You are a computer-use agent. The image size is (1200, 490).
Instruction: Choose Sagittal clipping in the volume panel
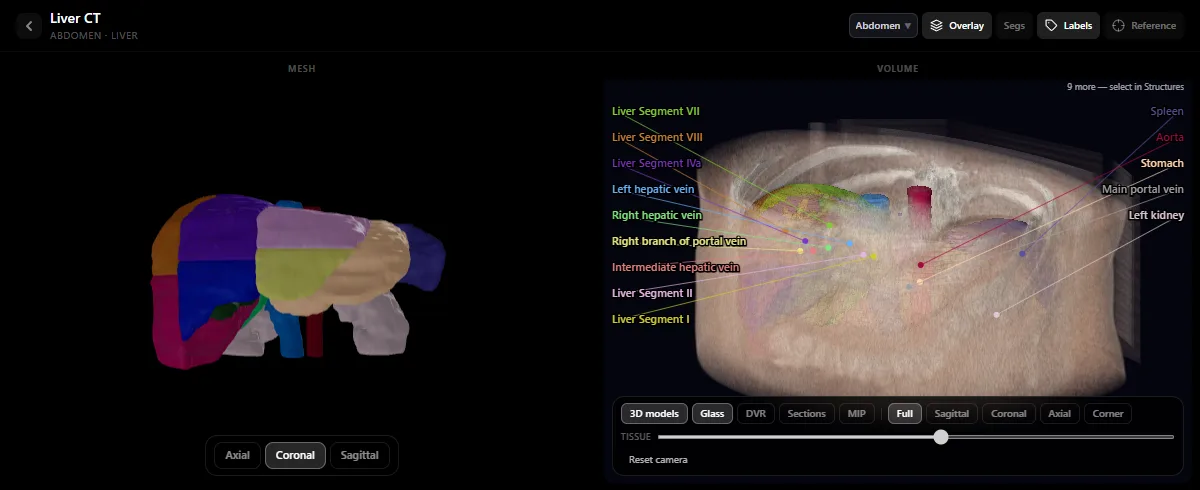(x=952, y=413)
